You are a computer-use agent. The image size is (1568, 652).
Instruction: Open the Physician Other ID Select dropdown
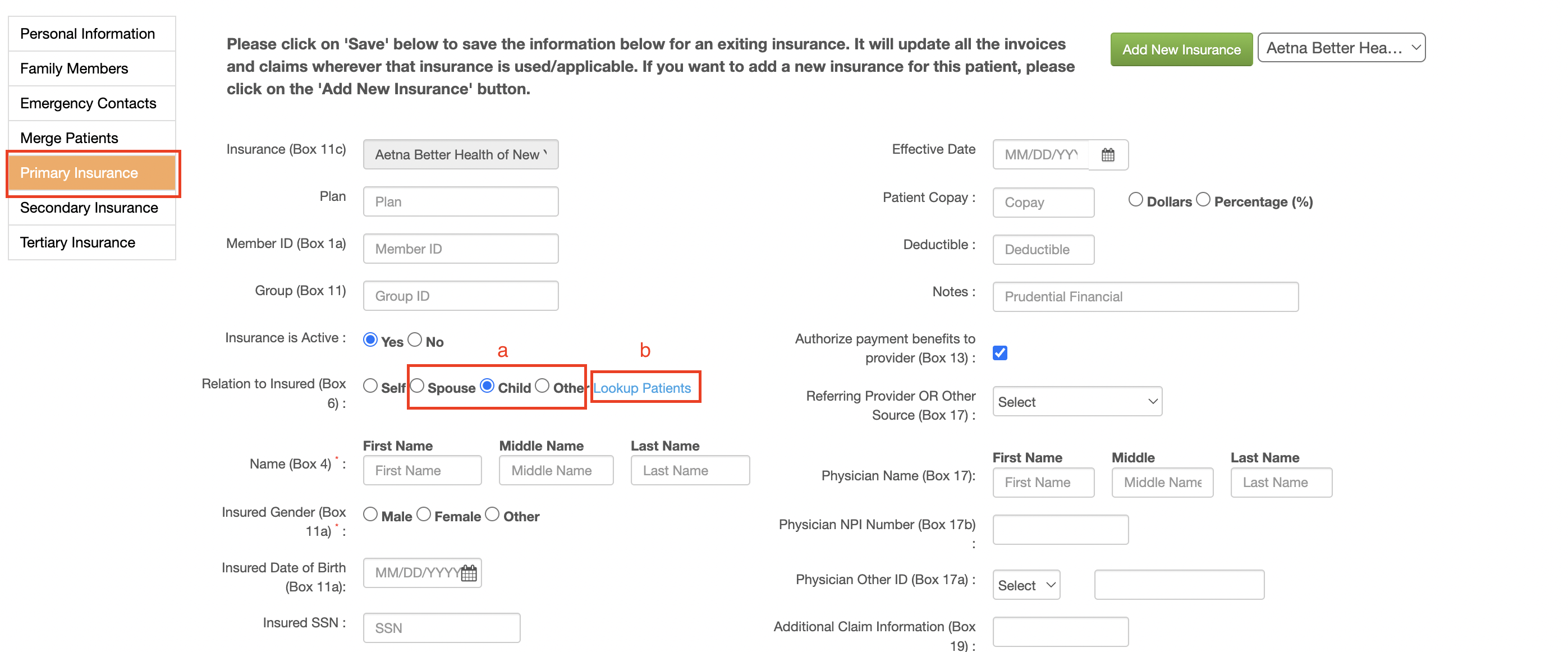1026,585
